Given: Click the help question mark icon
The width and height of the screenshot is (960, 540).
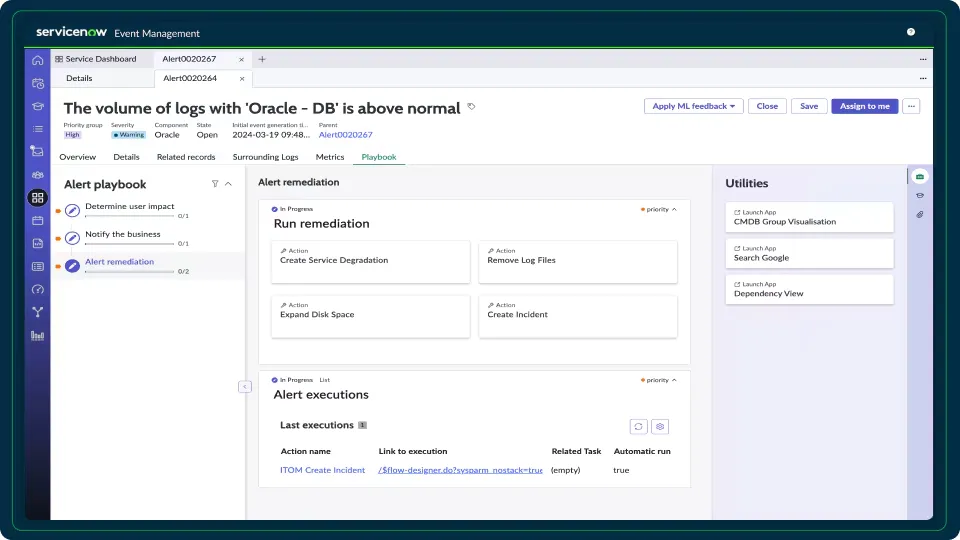Looking at the screenshot, I should tap(910, 32).
